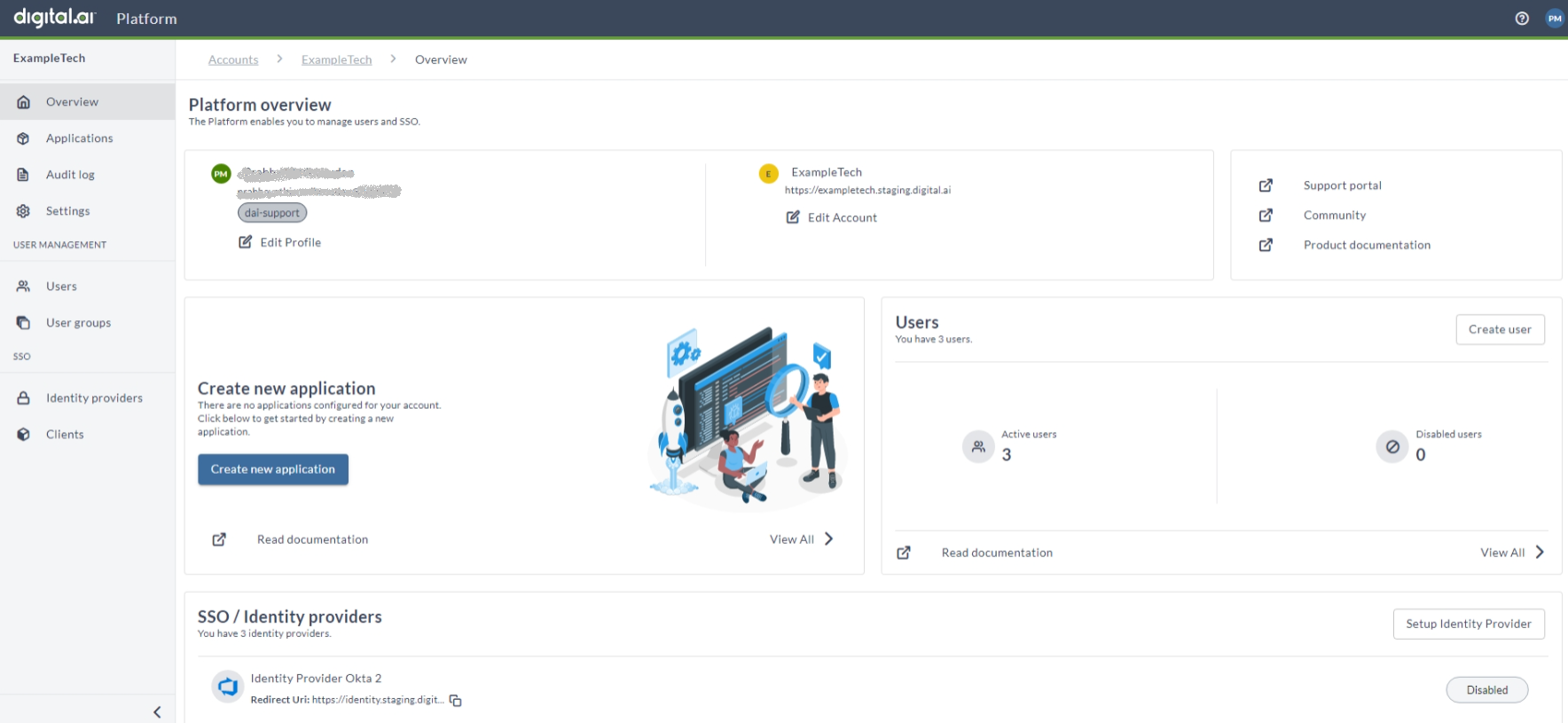The width and height of the screenshot is (1568, 723).
Task: Click the Edit Profile pencil icon
Action: pyautogui.click(x=246, y=241)
